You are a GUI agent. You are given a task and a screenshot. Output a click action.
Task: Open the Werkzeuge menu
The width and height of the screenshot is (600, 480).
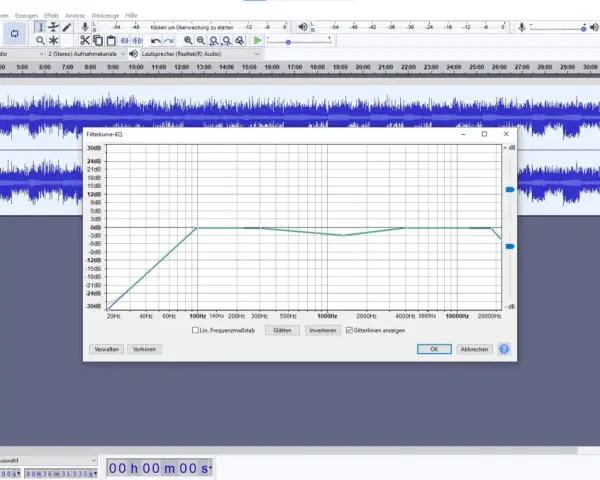pos(105,16)
